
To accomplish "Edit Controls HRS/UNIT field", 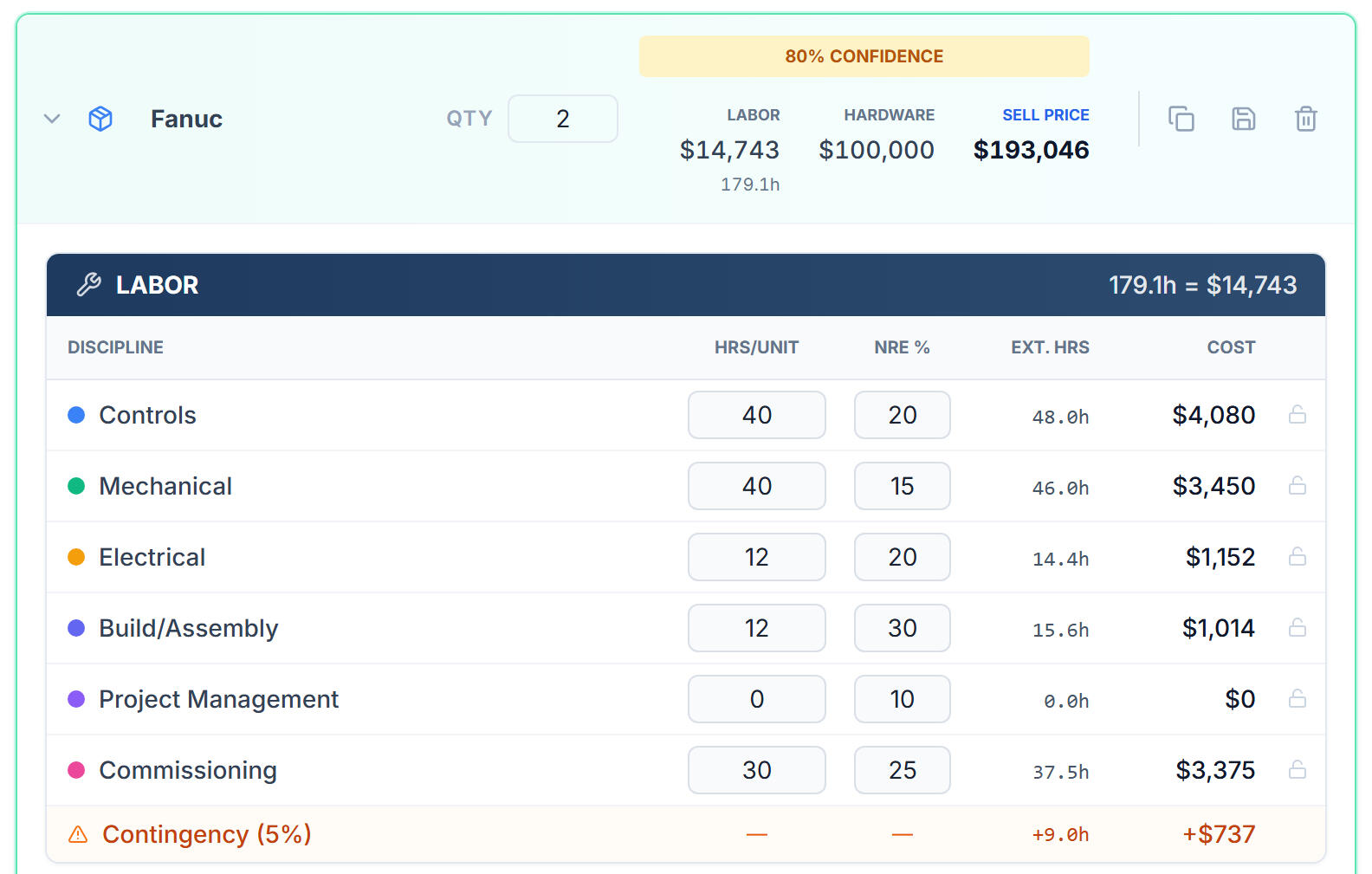I will (x=756, y=415).
